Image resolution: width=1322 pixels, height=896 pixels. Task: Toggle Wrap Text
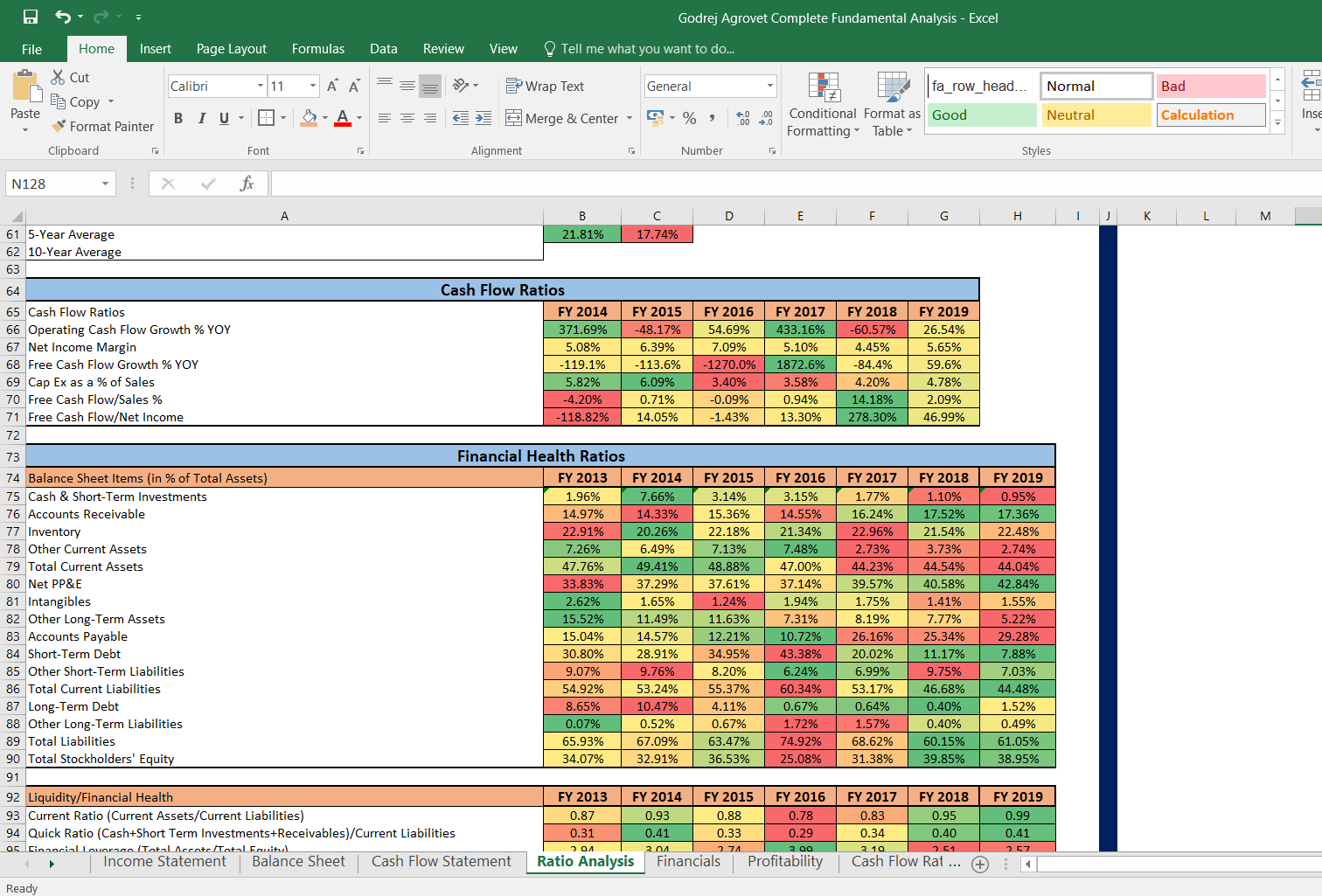545,86
